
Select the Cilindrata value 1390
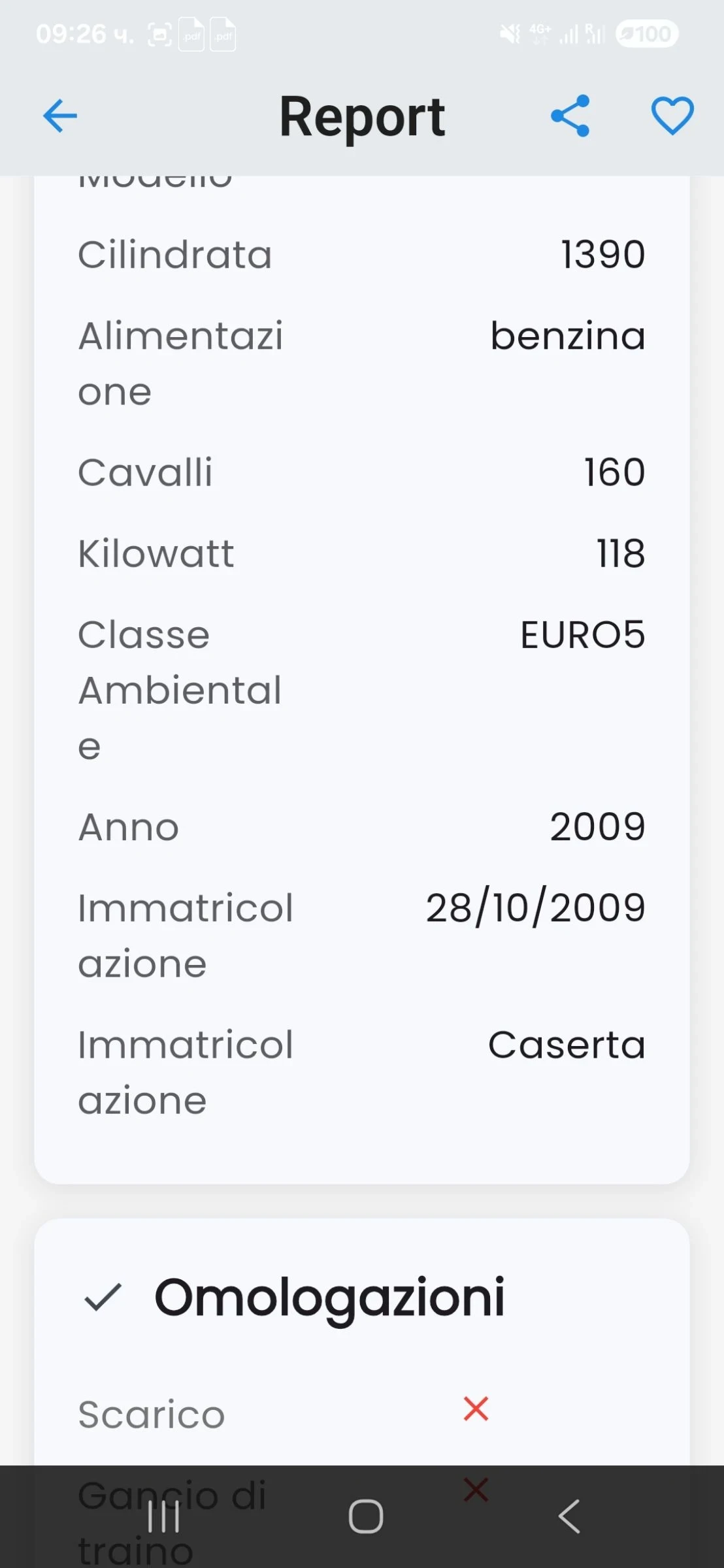tap(602, 254)
